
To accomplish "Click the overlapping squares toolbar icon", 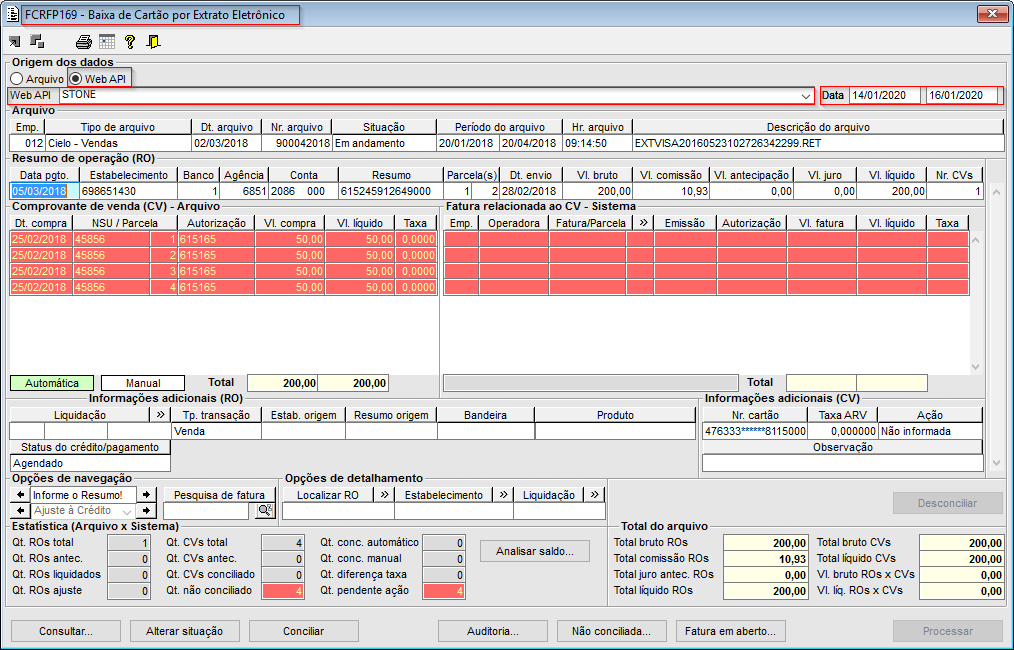I will point(38,41).
